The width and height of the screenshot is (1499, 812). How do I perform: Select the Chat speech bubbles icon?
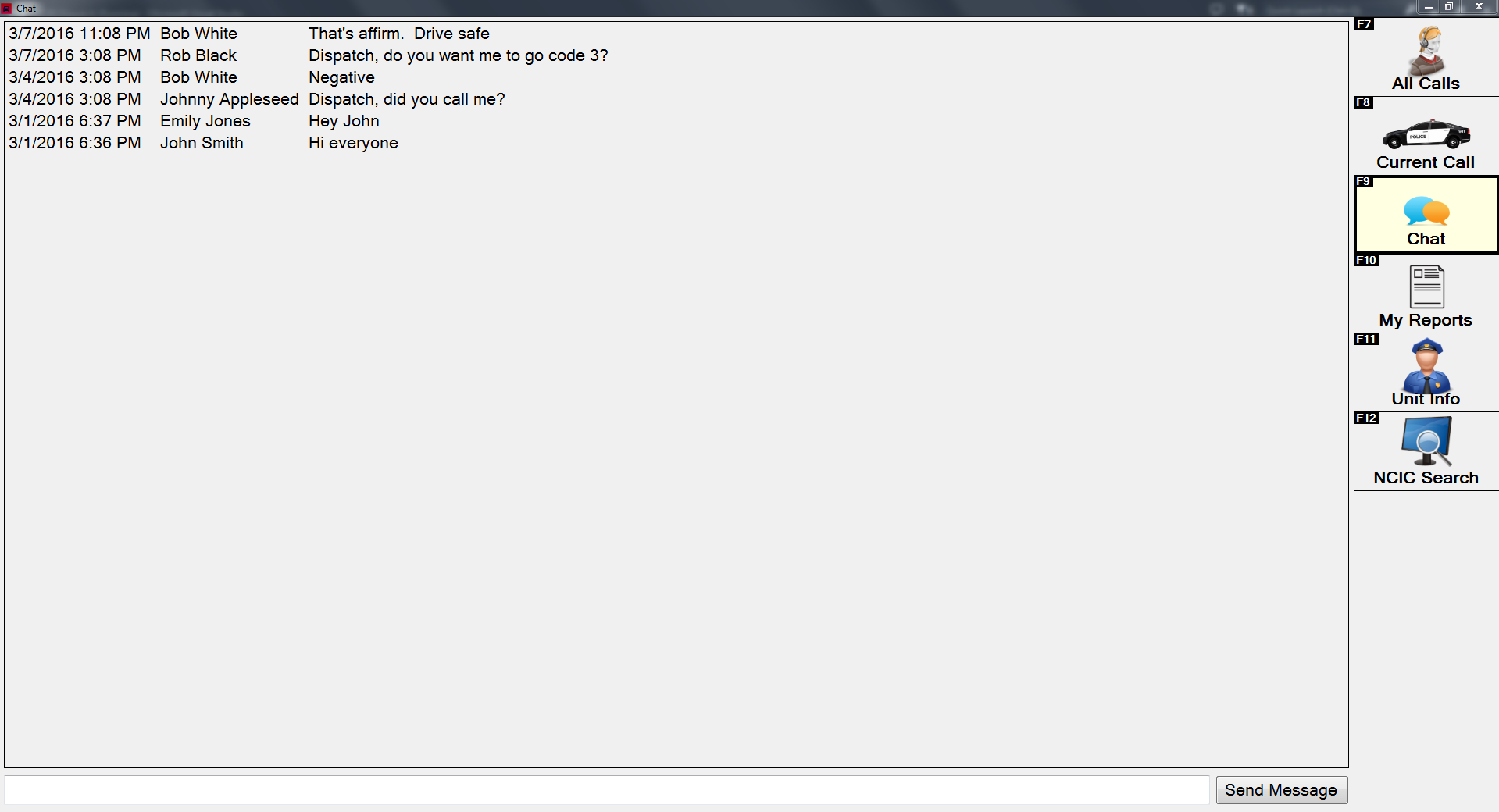click(1426, 211)
